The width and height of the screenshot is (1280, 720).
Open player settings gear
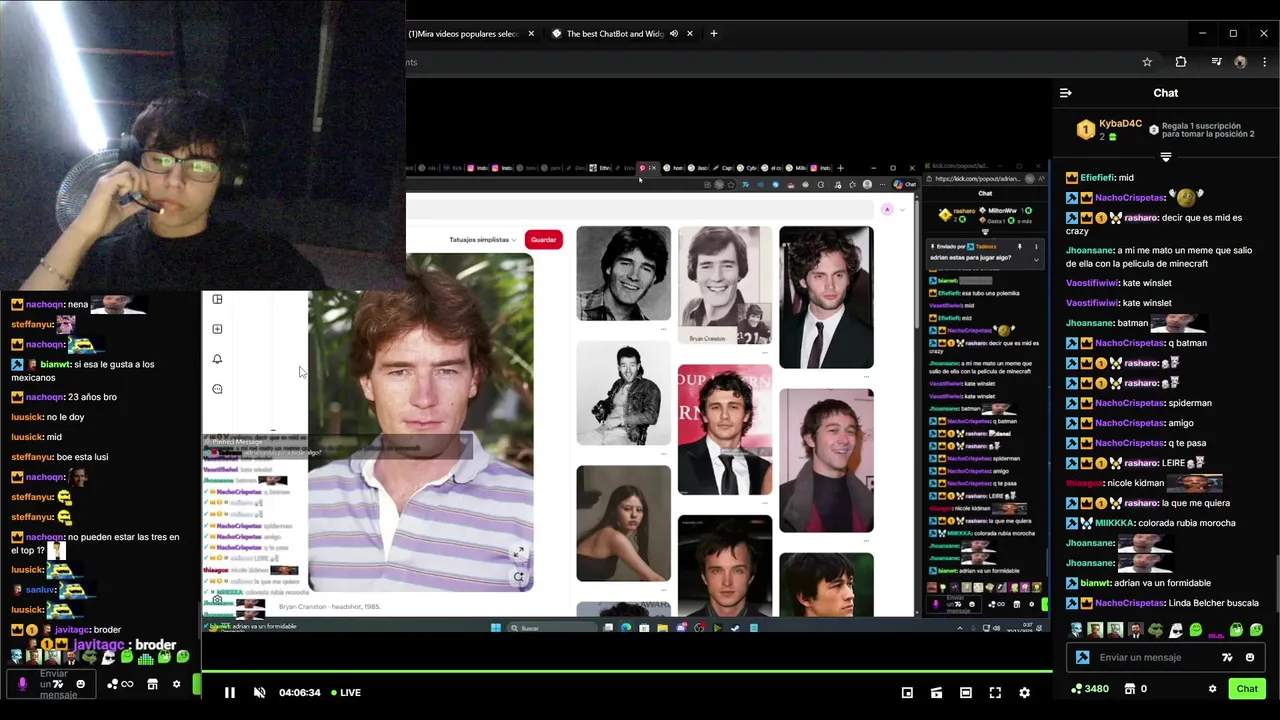[1024, 692]
